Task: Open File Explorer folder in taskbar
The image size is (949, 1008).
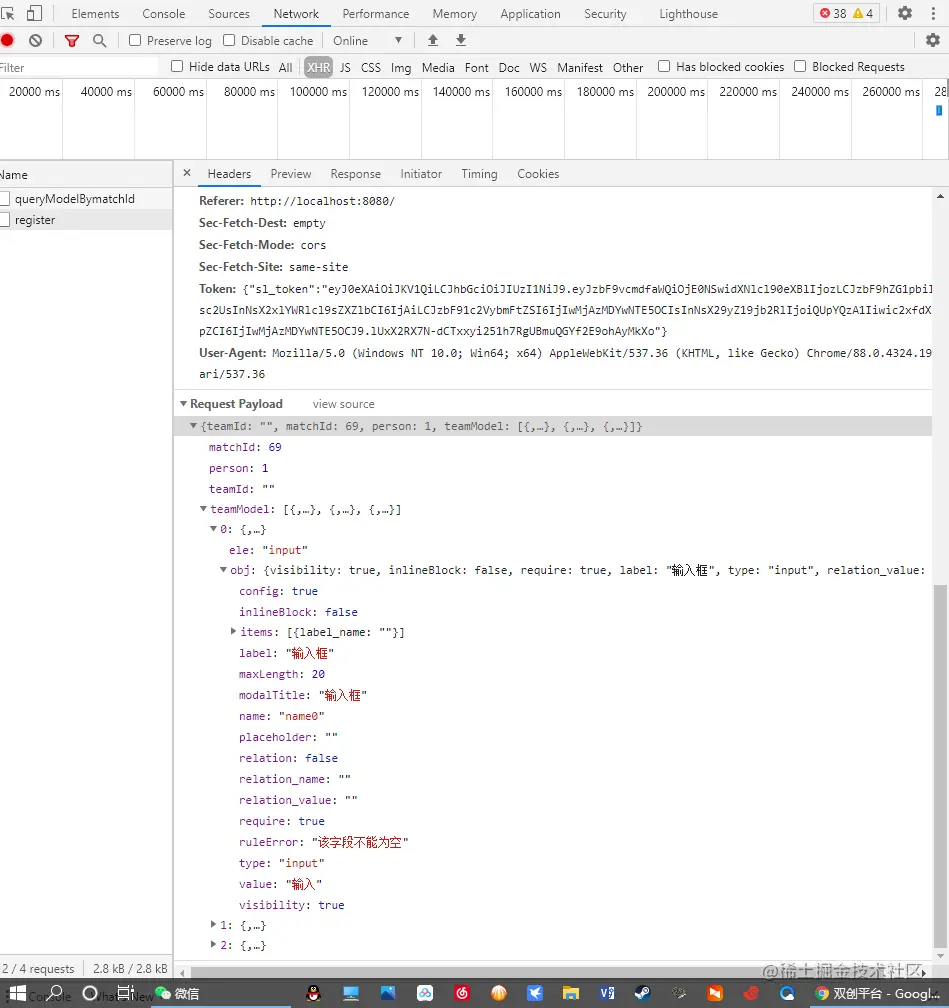Action: 570,993
